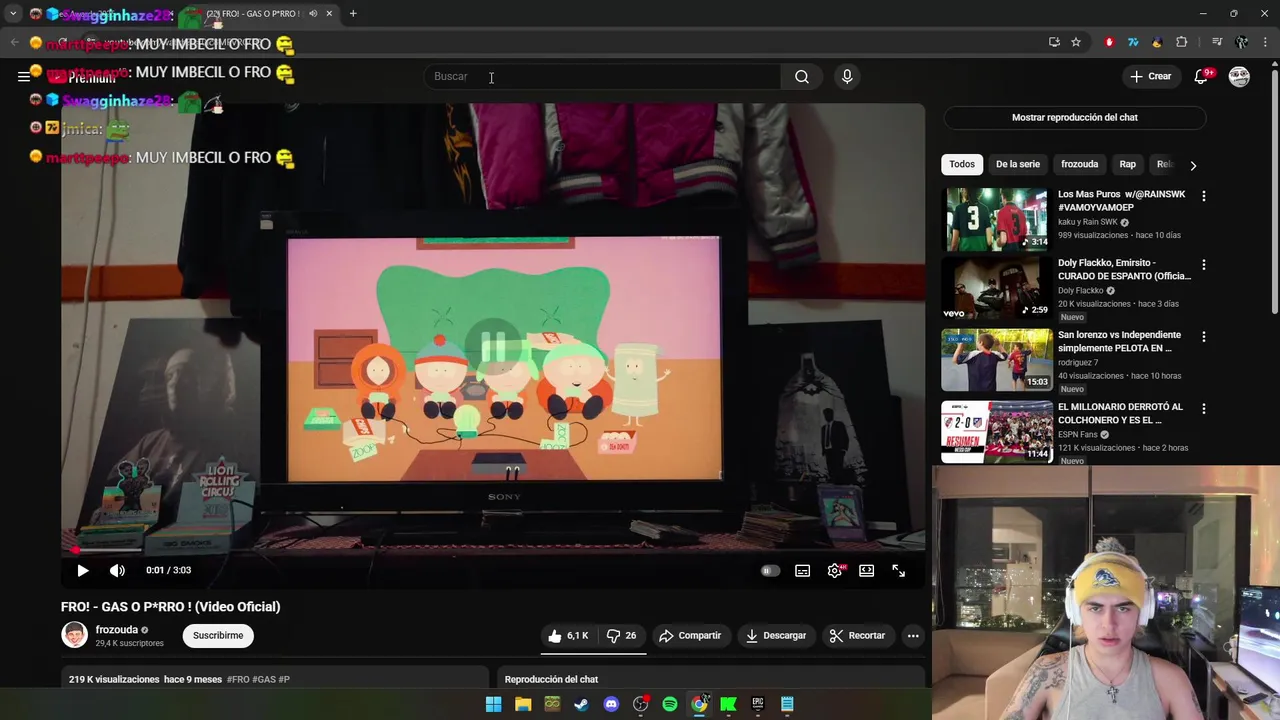
Task: Select the frozouda filter chip
Action: [1079, 164]
